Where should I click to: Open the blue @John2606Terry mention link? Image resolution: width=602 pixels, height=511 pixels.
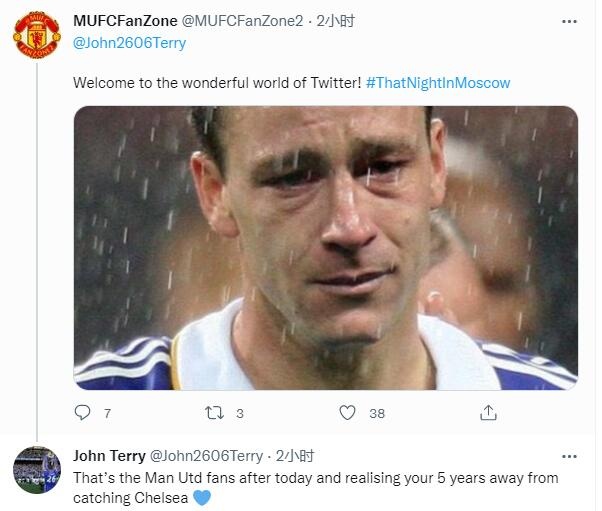coord(129,43)
